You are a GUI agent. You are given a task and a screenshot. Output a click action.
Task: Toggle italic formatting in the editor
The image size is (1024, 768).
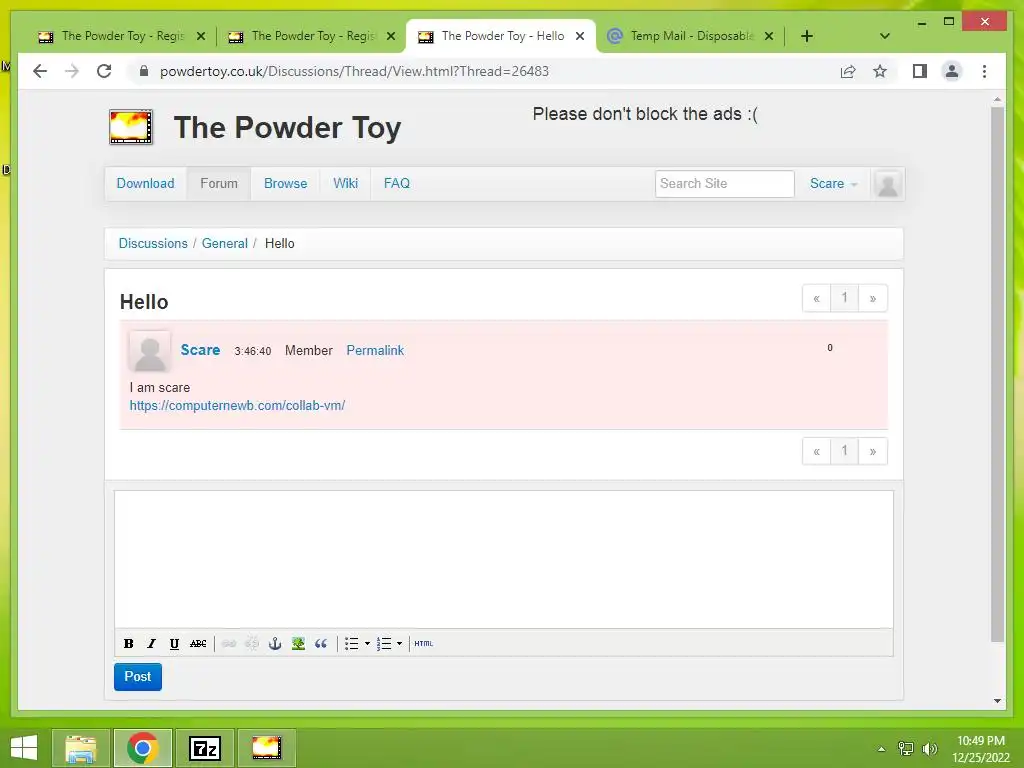coord(152,643)
